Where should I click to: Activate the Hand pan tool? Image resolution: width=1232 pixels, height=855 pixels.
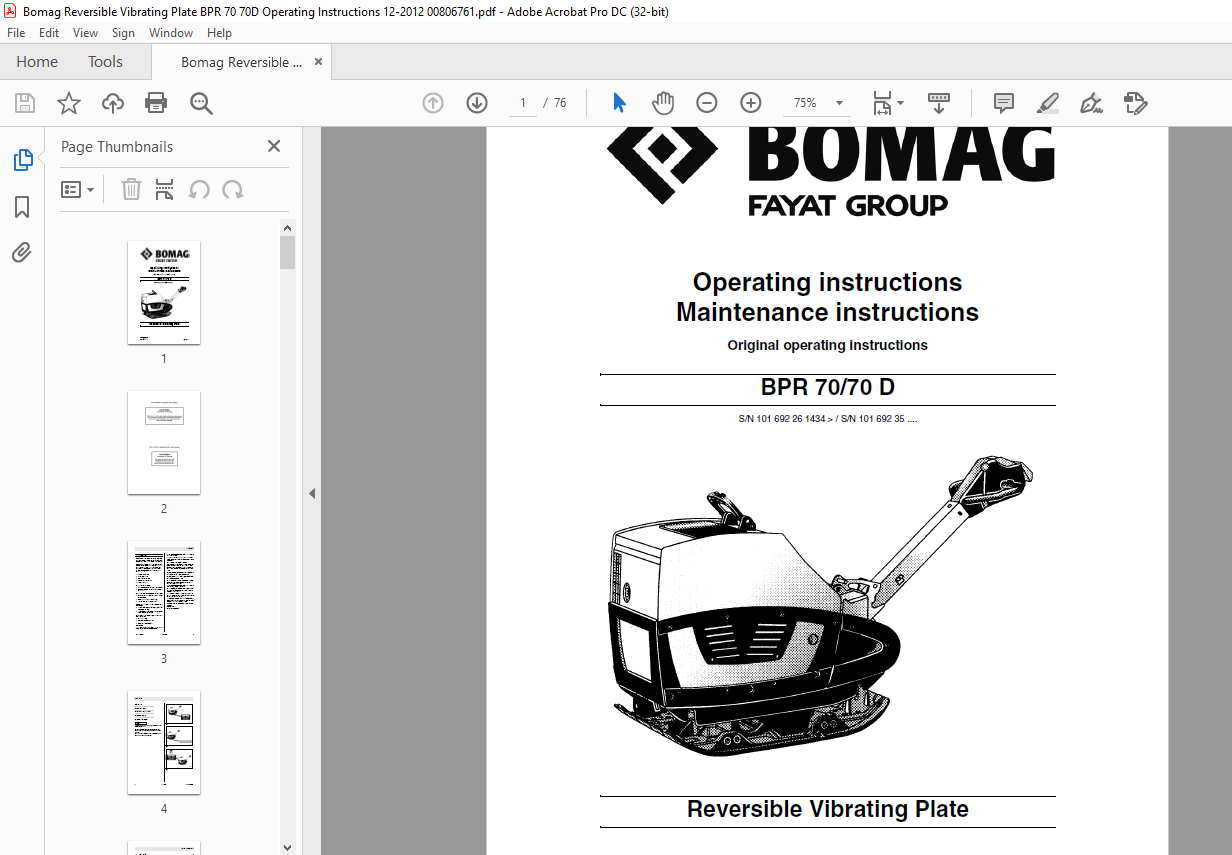pyautogui.click(x=663, y=103)
